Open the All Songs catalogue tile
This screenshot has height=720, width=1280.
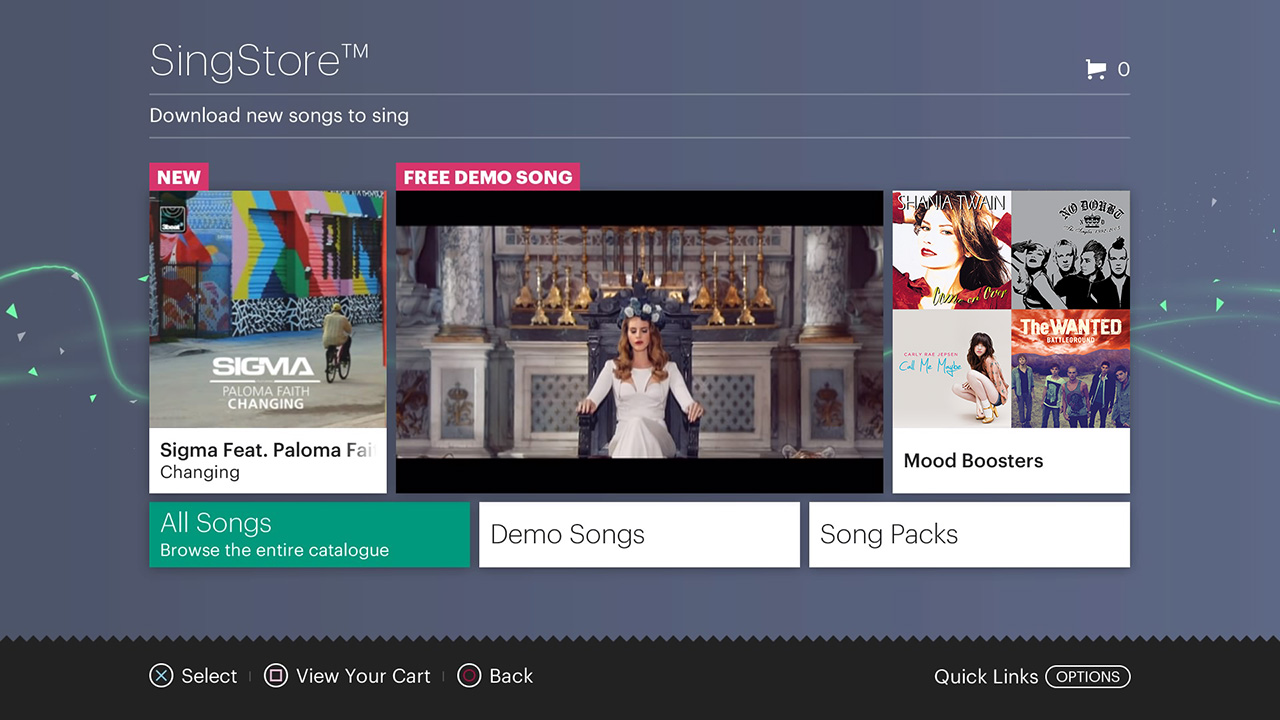(309, 535)
